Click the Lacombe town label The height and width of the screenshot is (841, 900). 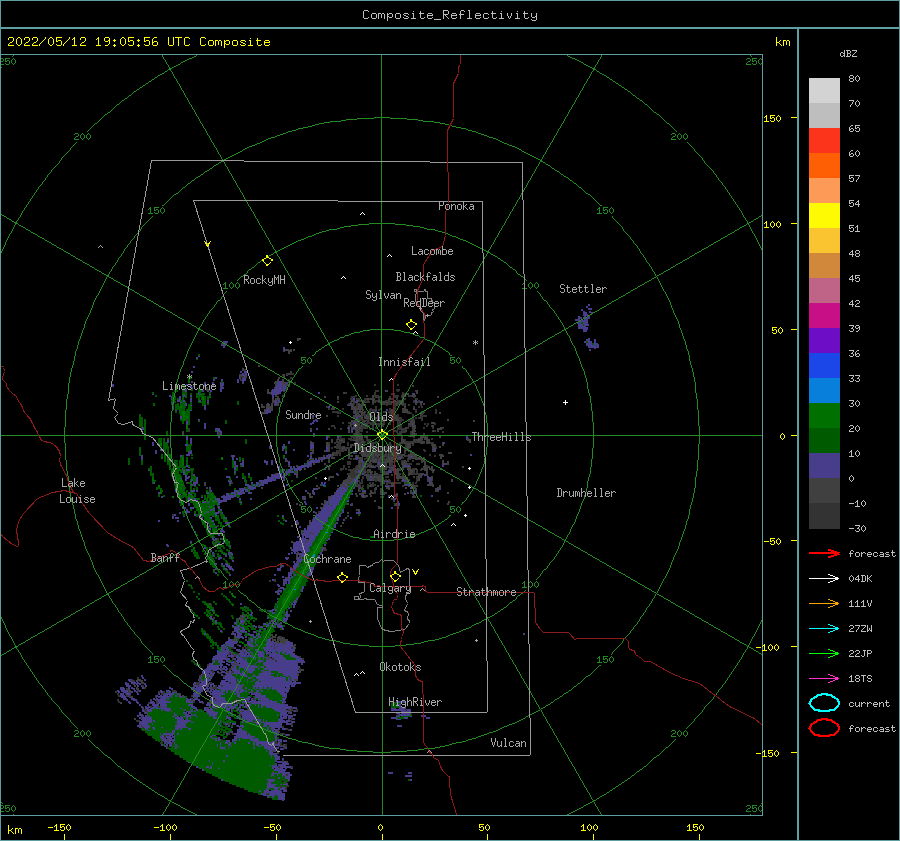point(432,251)
